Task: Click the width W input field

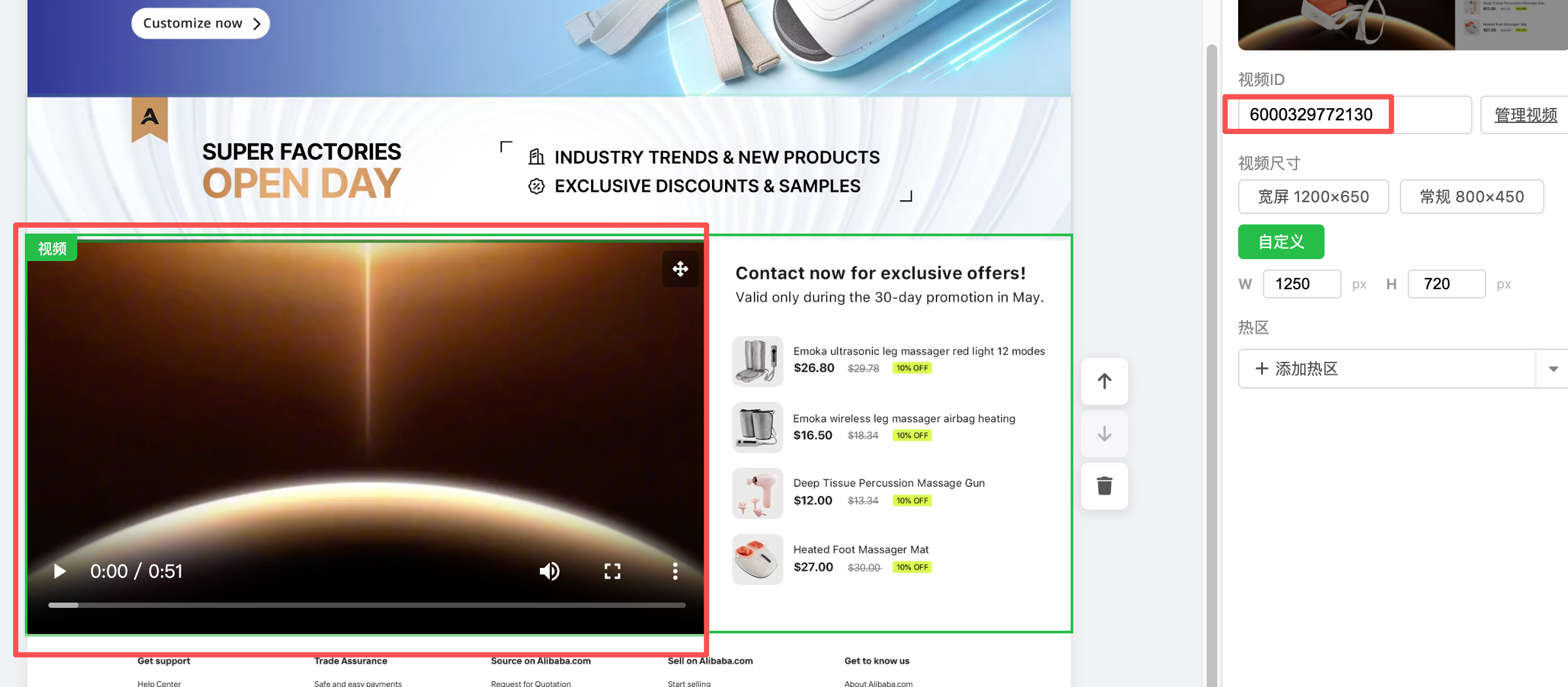Action: click(x=1302, y=284)
